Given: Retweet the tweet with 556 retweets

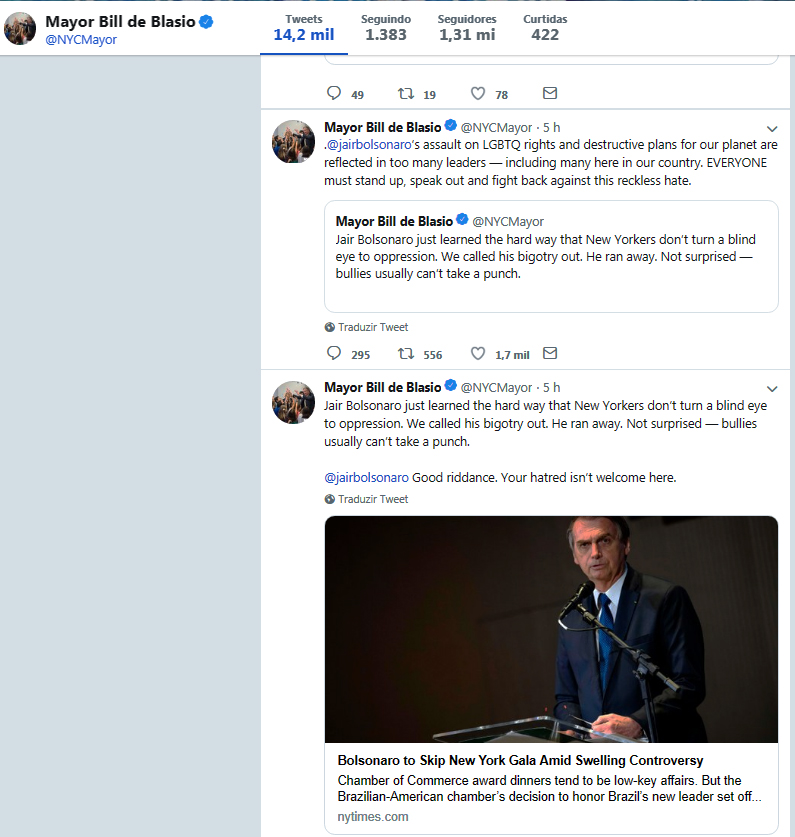Looking at the screenshot, I should click(x=406, y=354).
